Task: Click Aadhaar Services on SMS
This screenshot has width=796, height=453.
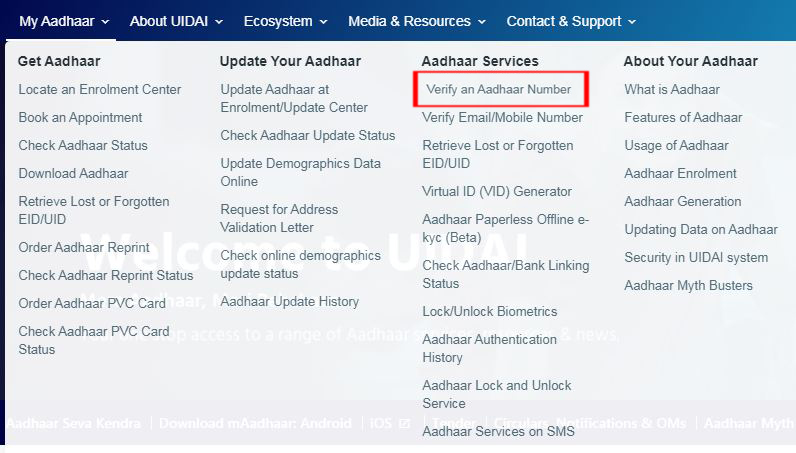Action: pyautogui.click(x=498, y=431)
